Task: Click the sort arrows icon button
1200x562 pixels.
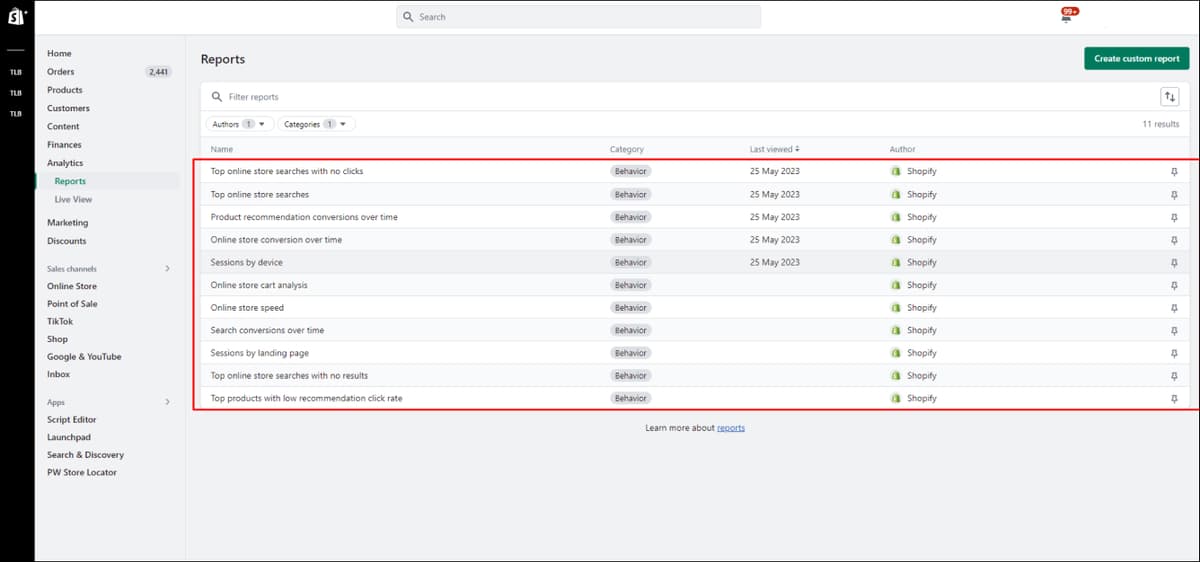Action: point(1169,97)
